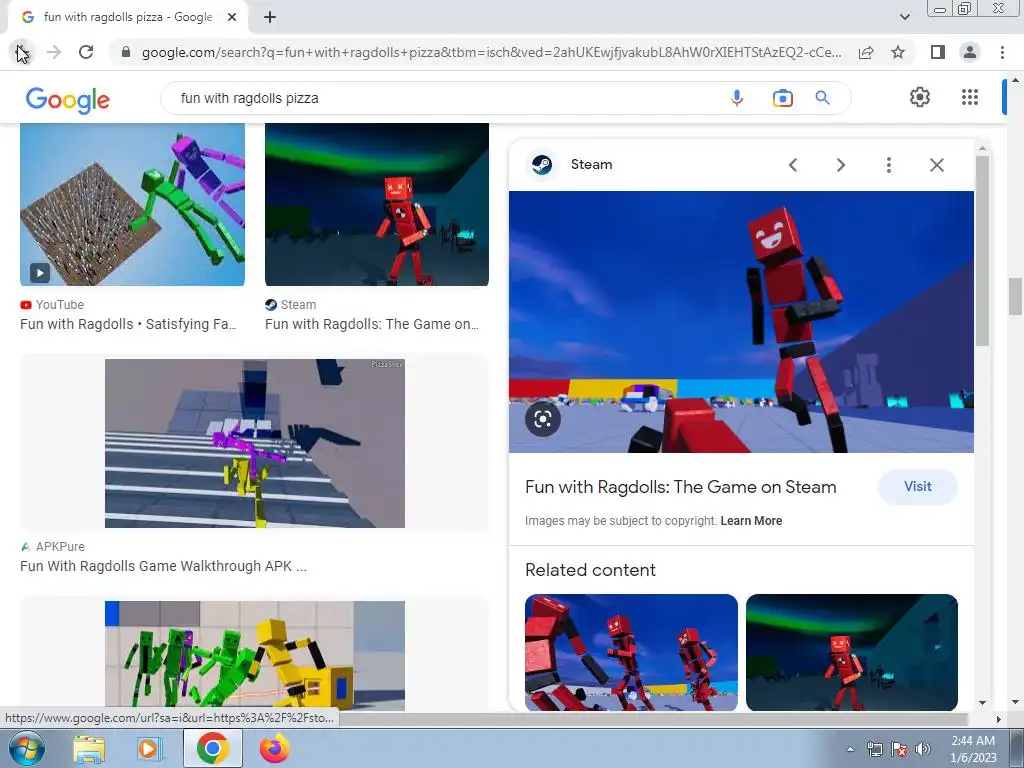Submit search with the magnifier icon
Image resolution: width=1024 pixels, height=768 pixels.
point(822,98)
